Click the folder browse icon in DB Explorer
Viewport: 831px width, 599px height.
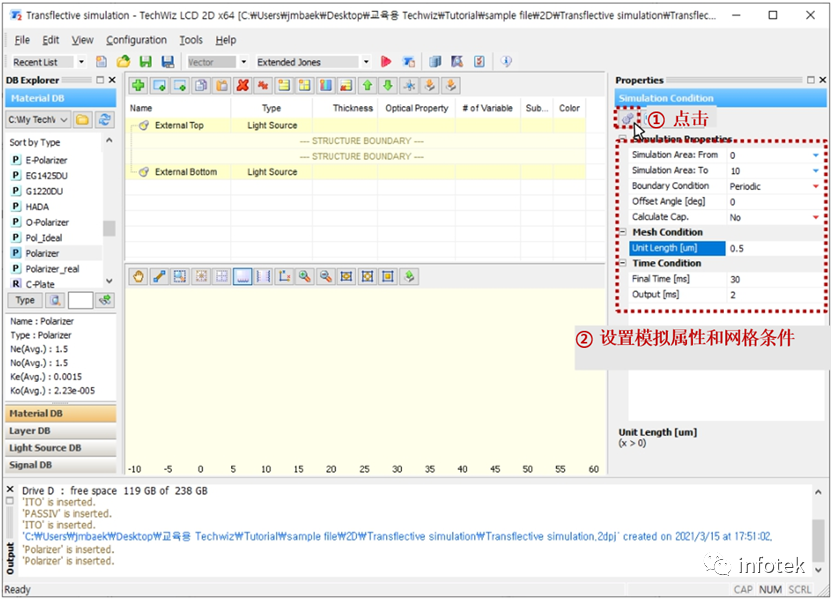click(x=82, y=120)
